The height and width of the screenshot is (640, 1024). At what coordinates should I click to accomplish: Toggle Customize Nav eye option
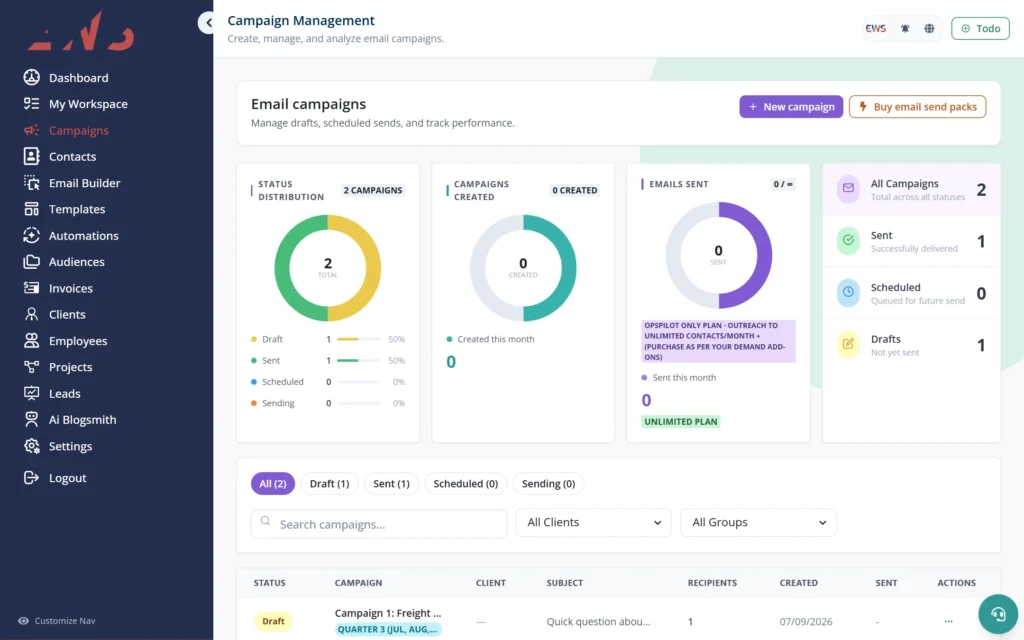[x=57, y=620]
